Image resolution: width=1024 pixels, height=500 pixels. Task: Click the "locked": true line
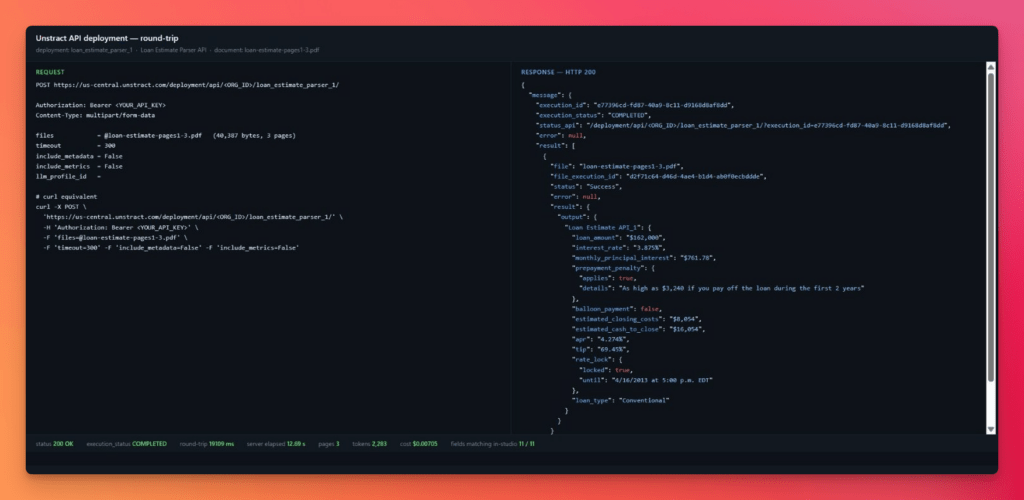pos(605,370)
